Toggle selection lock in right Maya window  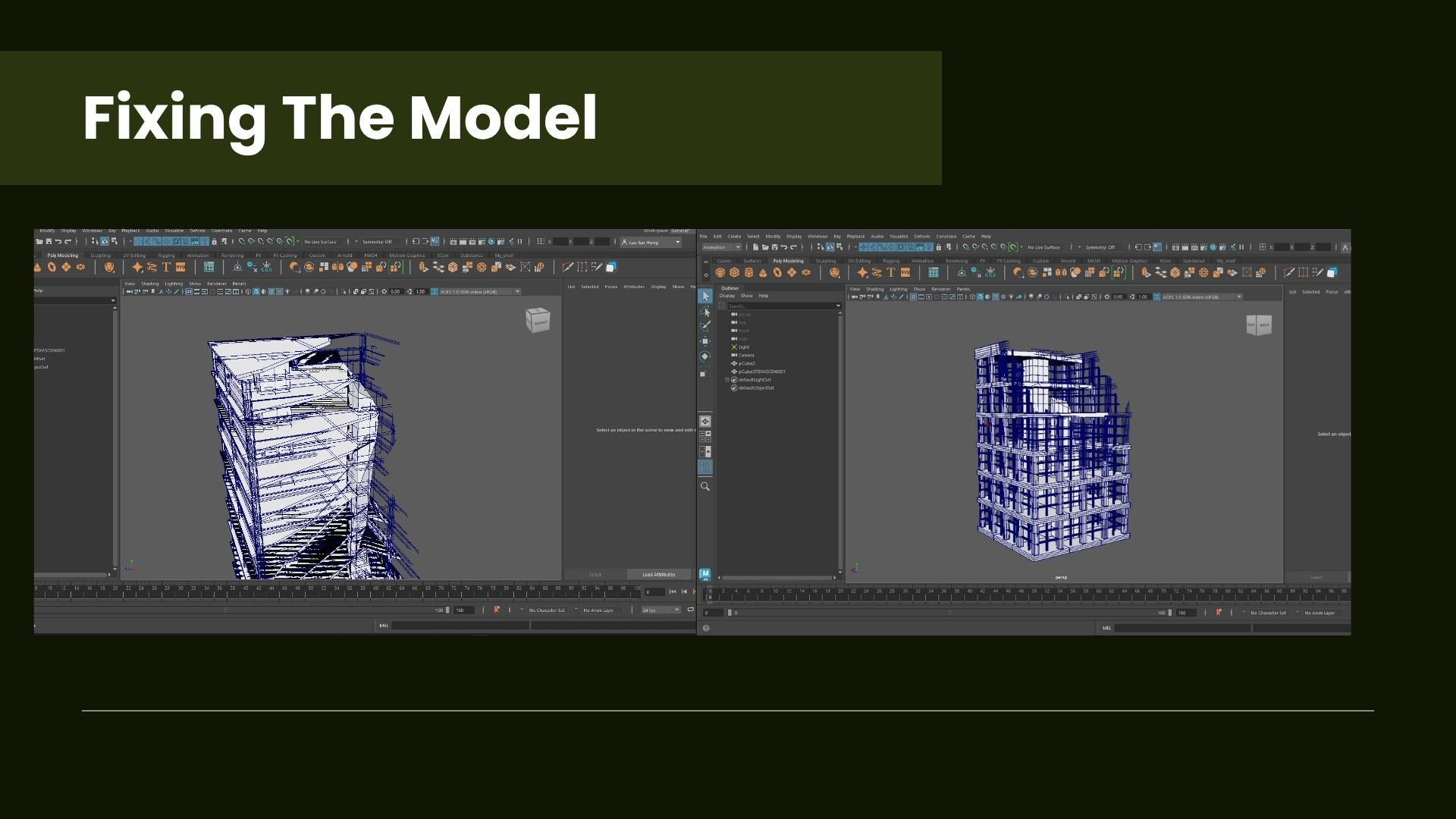click(x=939, y=247)
